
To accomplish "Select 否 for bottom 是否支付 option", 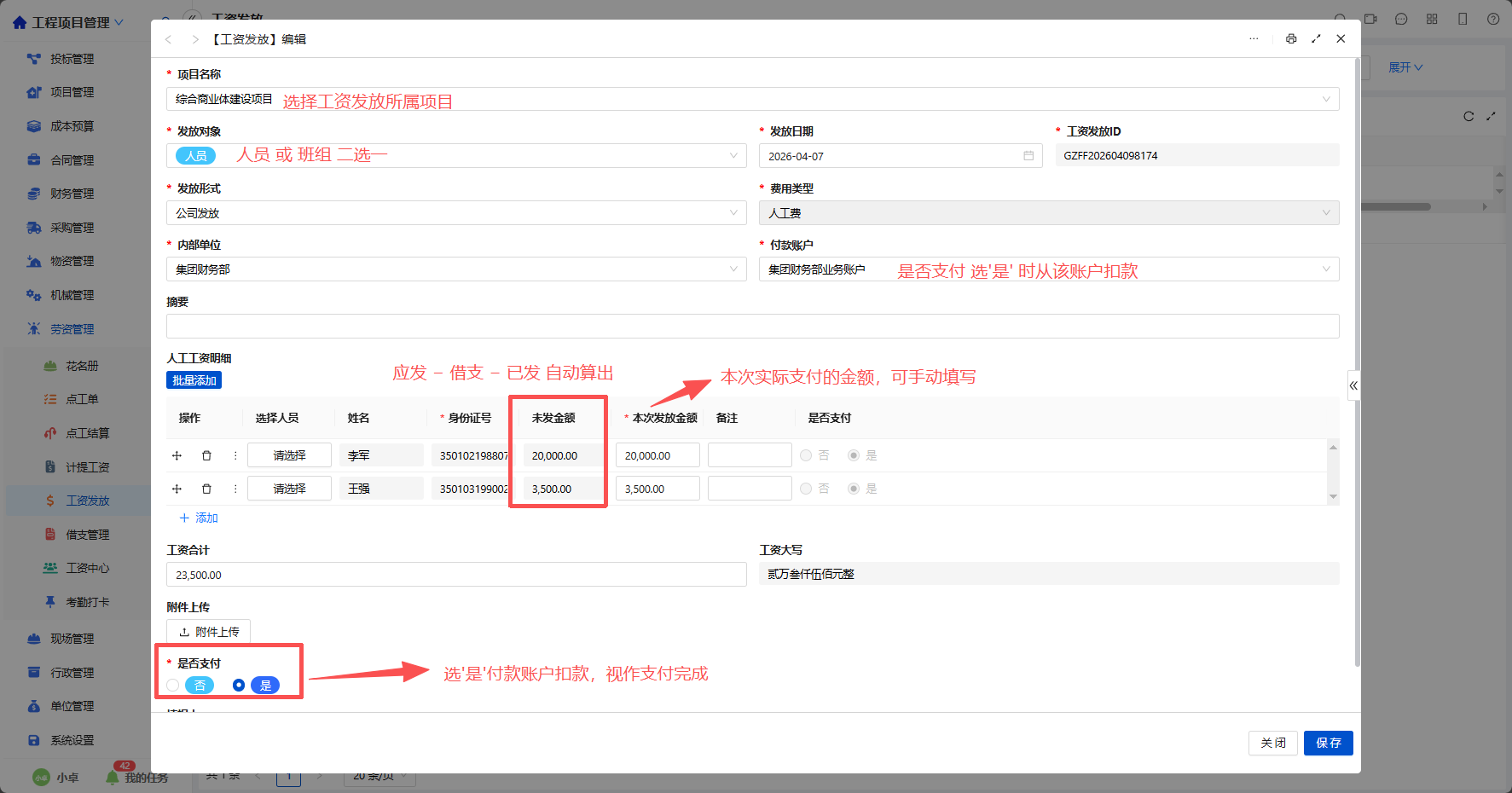I will click(173, 686).
